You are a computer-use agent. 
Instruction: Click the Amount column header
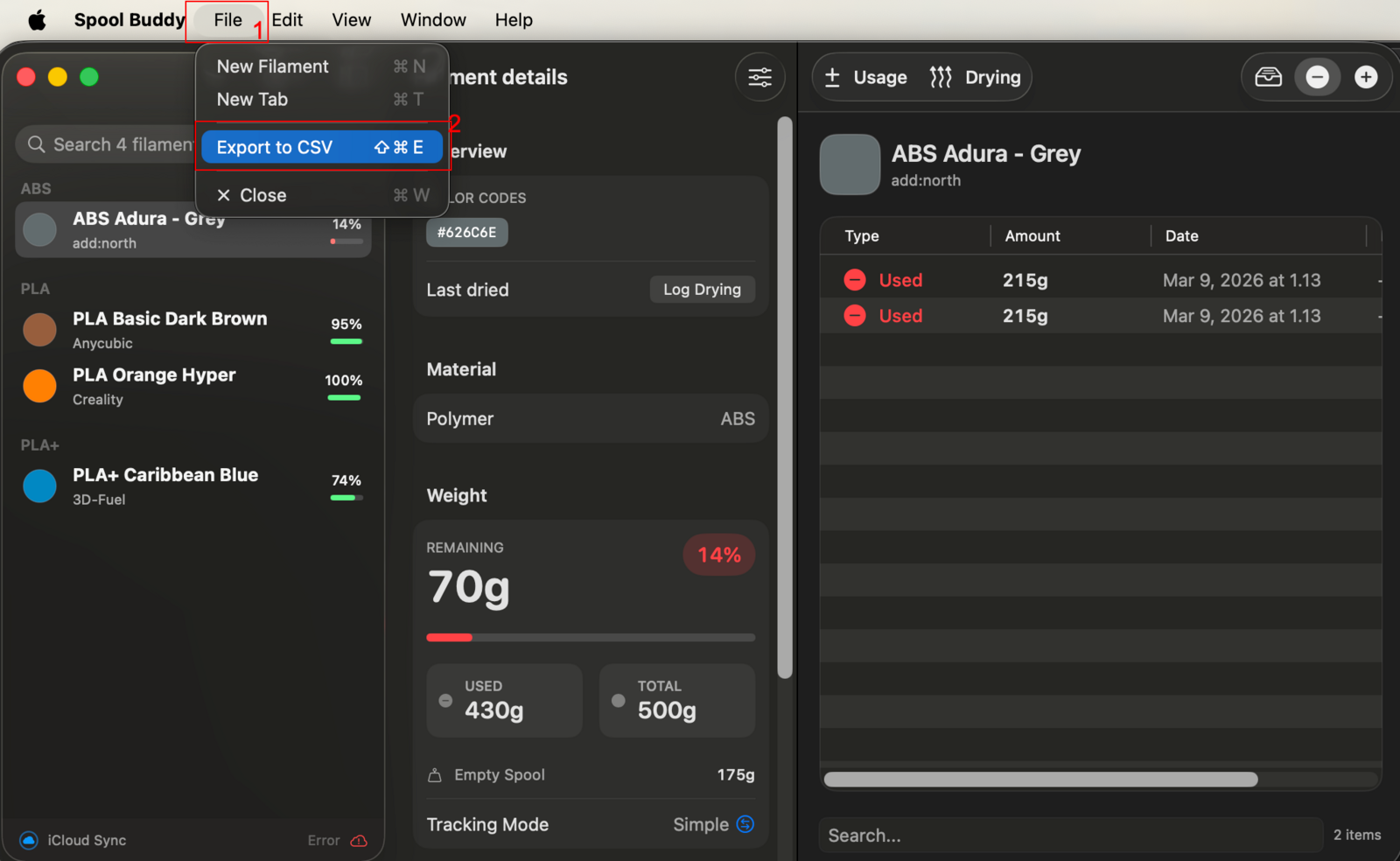(x=1032, y=236)
